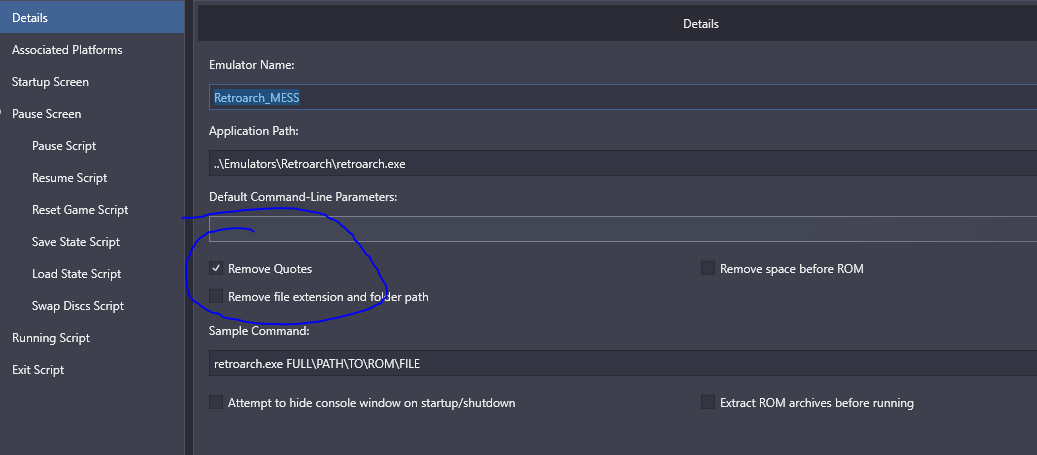Open Save State Script
Viewport: 1037px width, 455px height.
pyautogui.click(x=76, y=242)
